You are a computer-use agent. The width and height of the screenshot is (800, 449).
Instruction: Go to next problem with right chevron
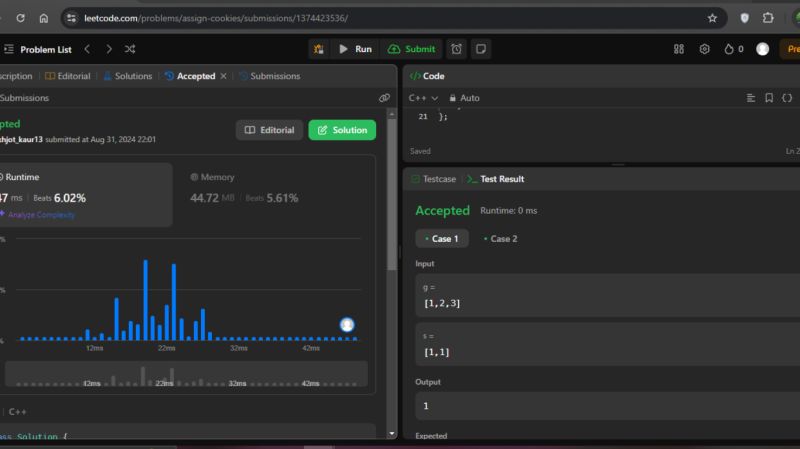(108, 49)
